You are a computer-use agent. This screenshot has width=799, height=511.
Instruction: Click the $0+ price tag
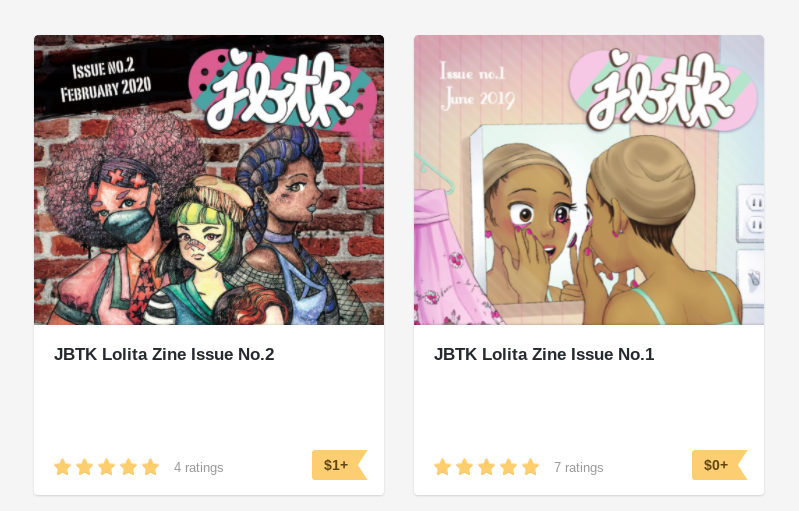[x=719, y=465]
